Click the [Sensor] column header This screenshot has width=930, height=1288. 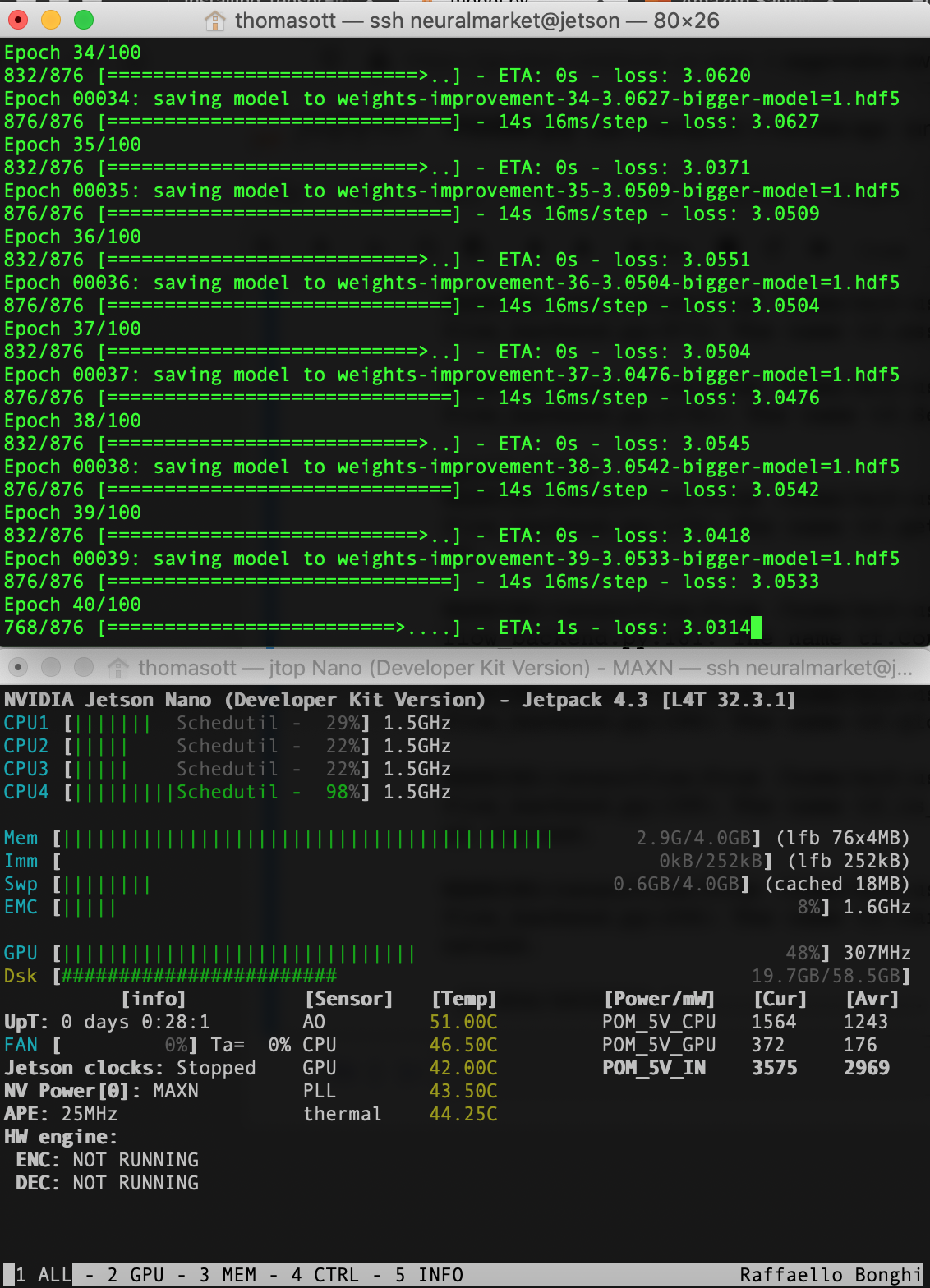(x=349, y=999)
